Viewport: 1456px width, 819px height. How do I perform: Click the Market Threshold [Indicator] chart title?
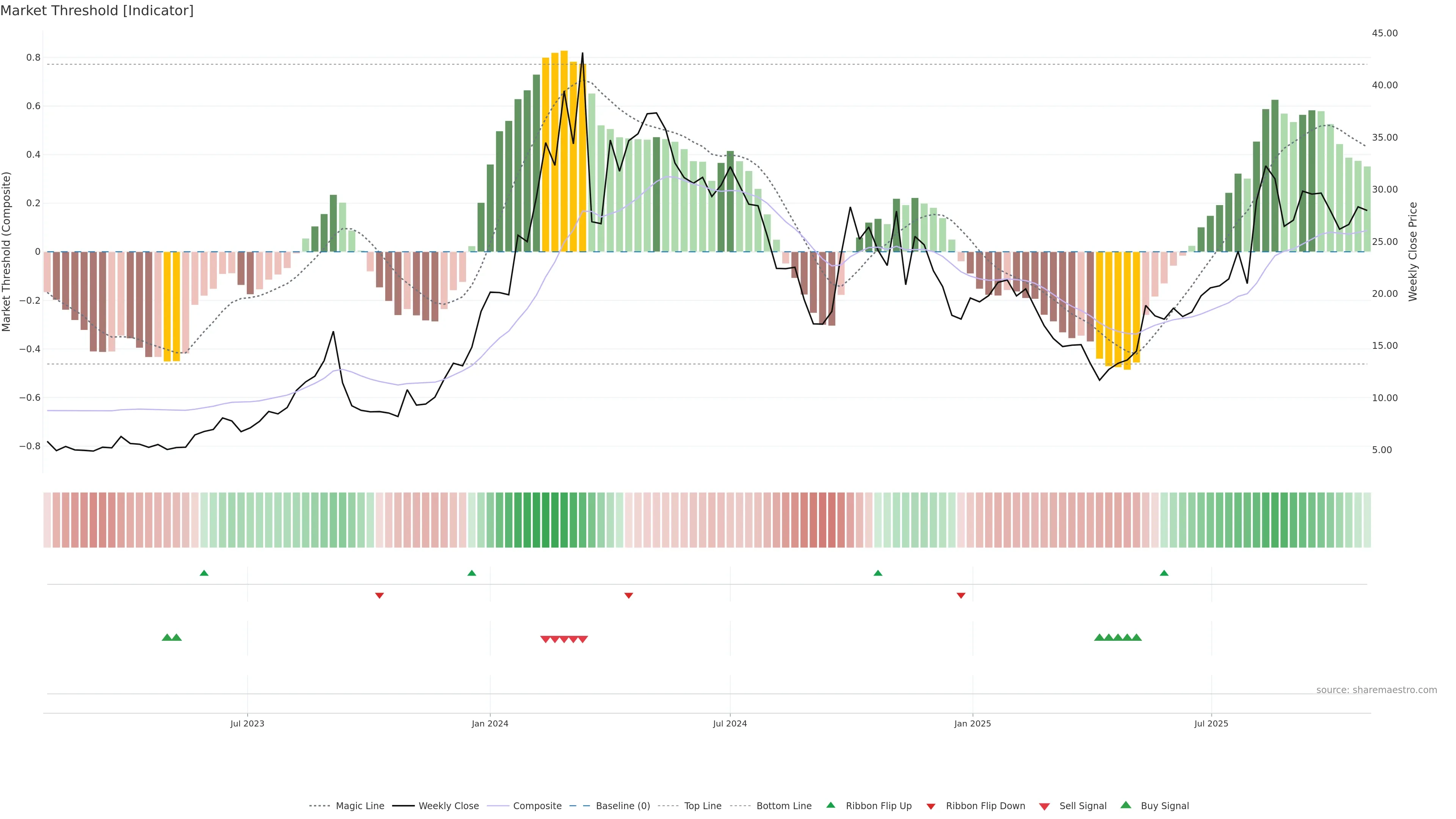[97, 11]
